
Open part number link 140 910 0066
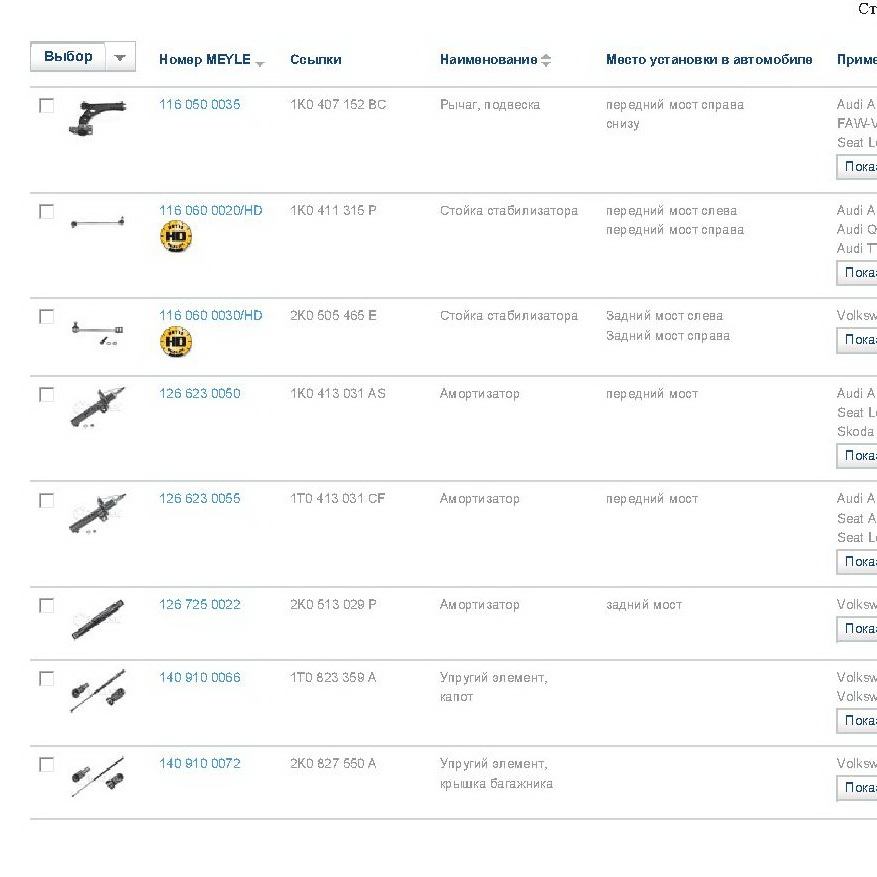[200, 677]
